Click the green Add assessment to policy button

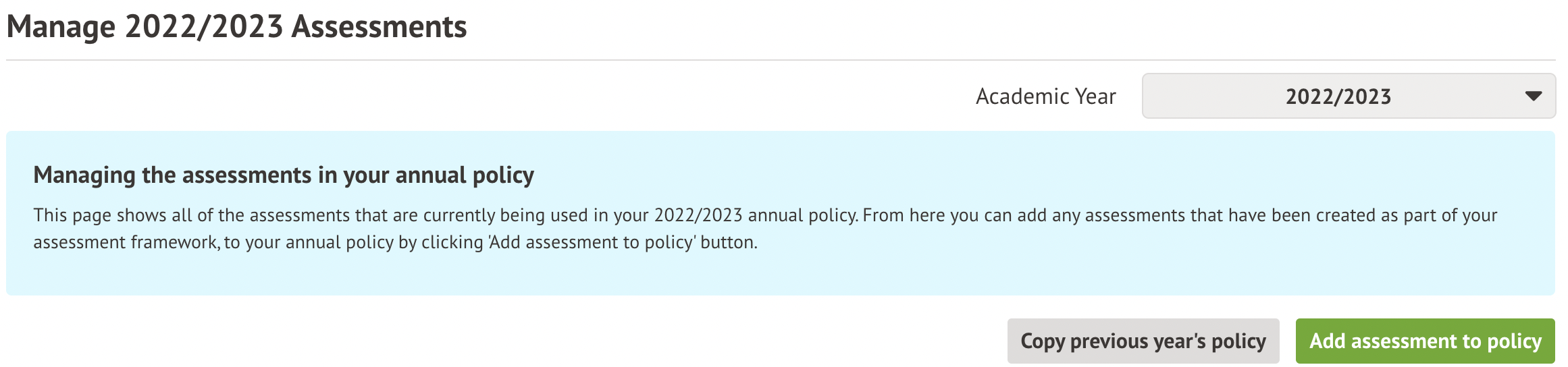tap(1425, 341)
